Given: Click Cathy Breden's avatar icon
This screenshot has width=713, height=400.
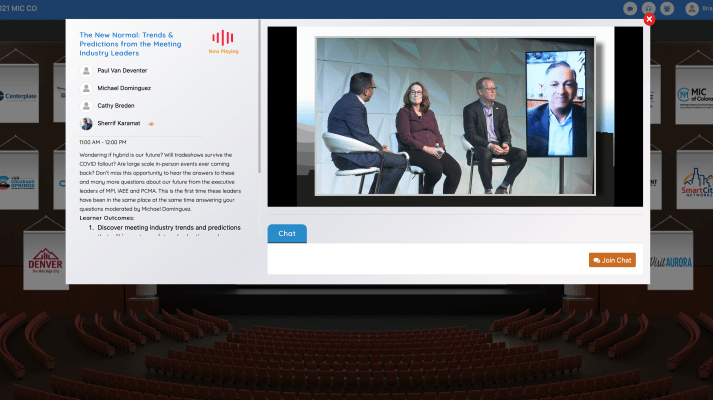Looking at the screenshot, I should click(86, 105).
